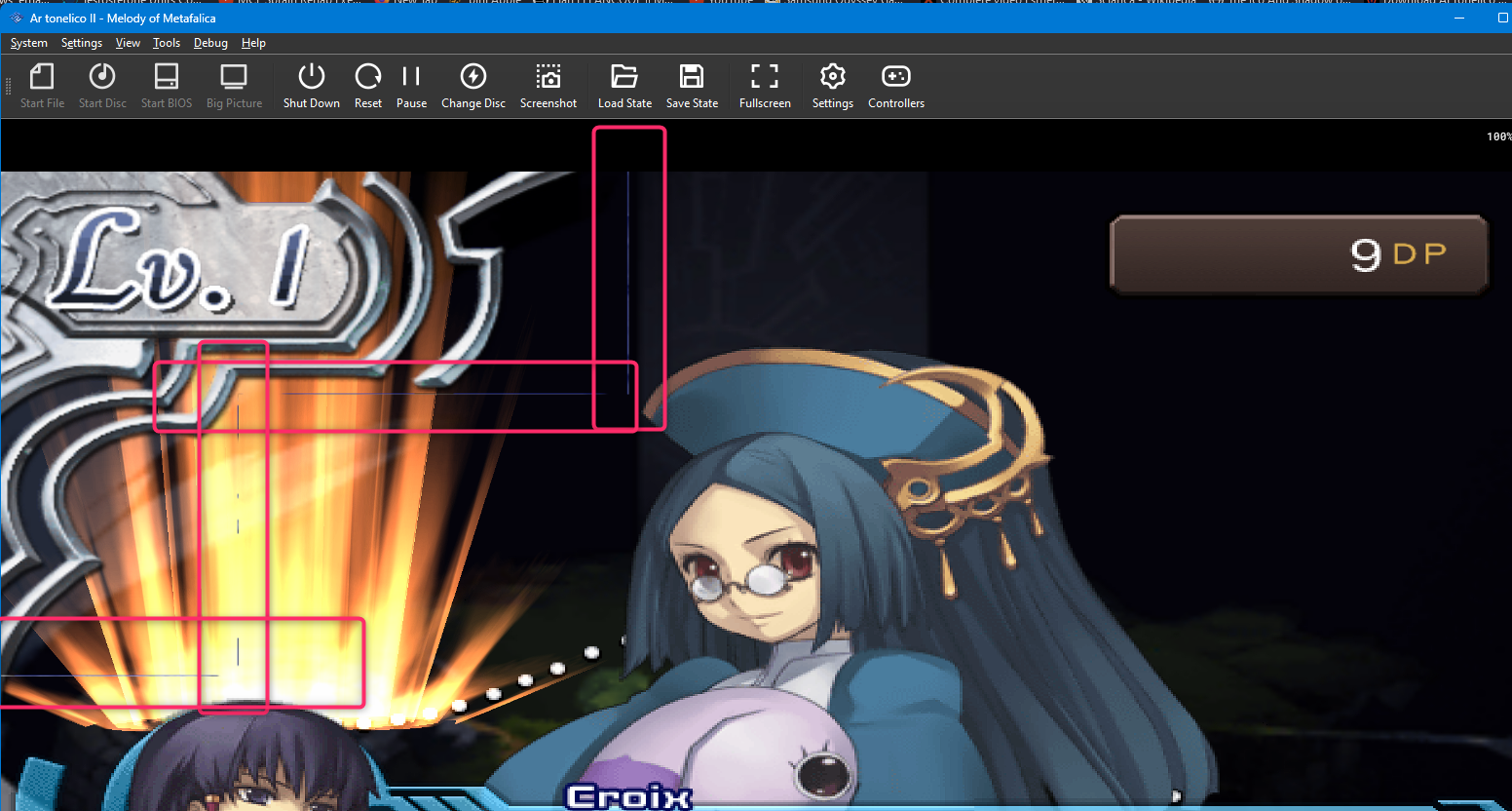Screen dimensions: 1512x811
Task: Take a Screenshot of the game
Action: point(548,86)
